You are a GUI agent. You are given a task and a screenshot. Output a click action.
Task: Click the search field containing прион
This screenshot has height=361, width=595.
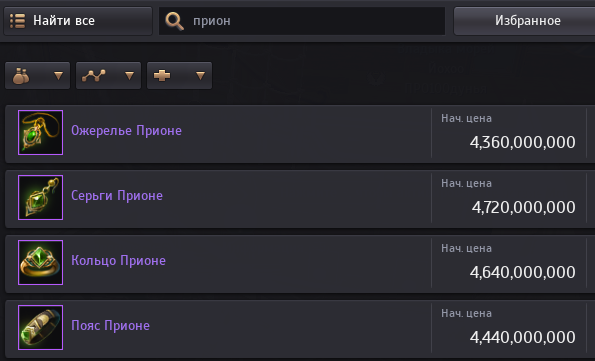click(302, 21)
